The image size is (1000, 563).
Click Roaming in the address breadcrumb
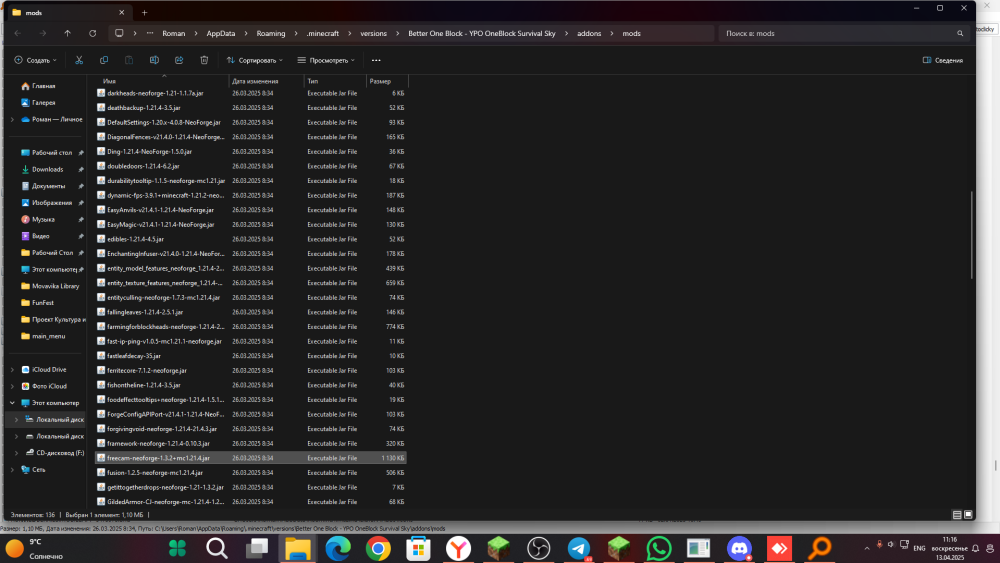[271, 33]
